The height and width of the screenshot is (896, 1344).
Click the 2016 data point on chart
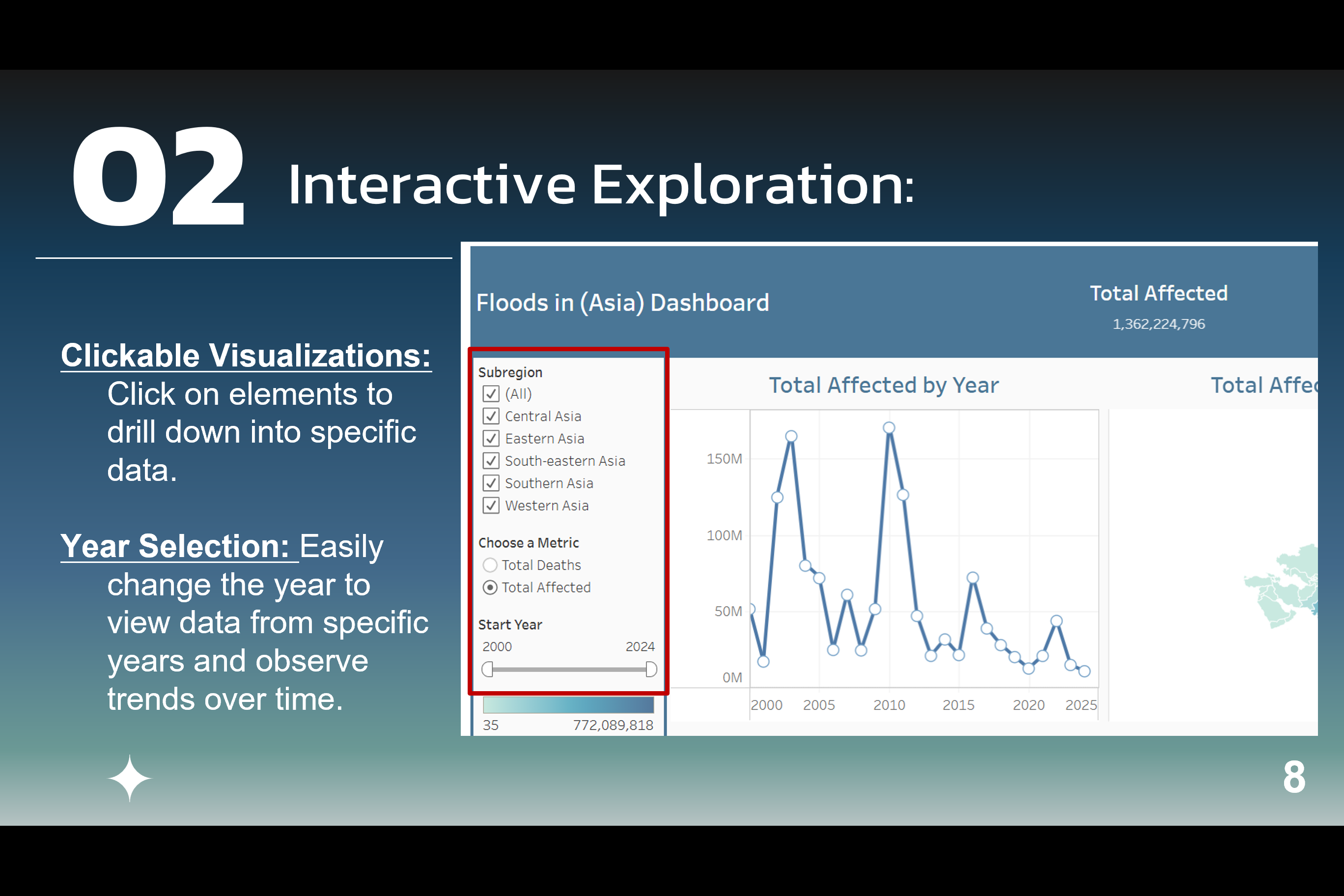[973, 578]
